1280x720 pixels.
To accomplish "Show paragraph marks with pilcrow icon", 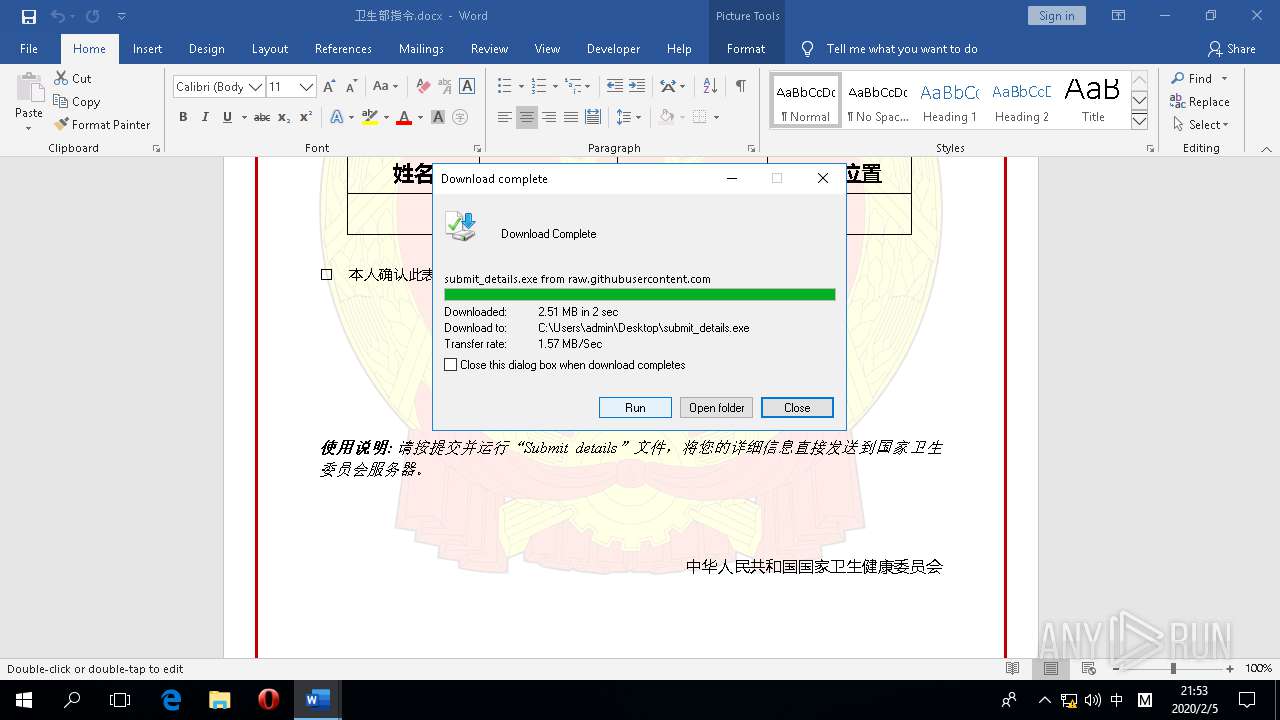I will point(740,86).
